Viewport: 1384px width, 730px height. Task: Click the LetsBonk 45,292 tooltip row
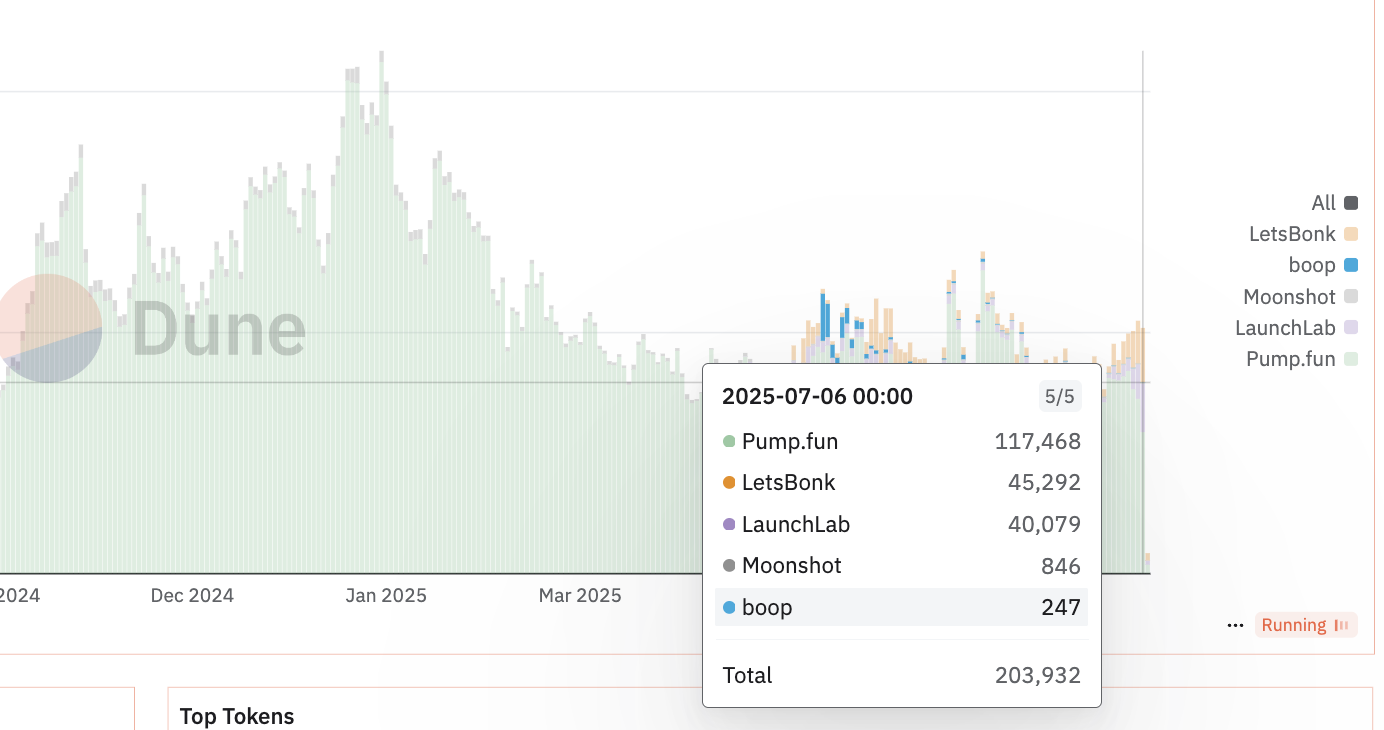click(x=901, y=483)
